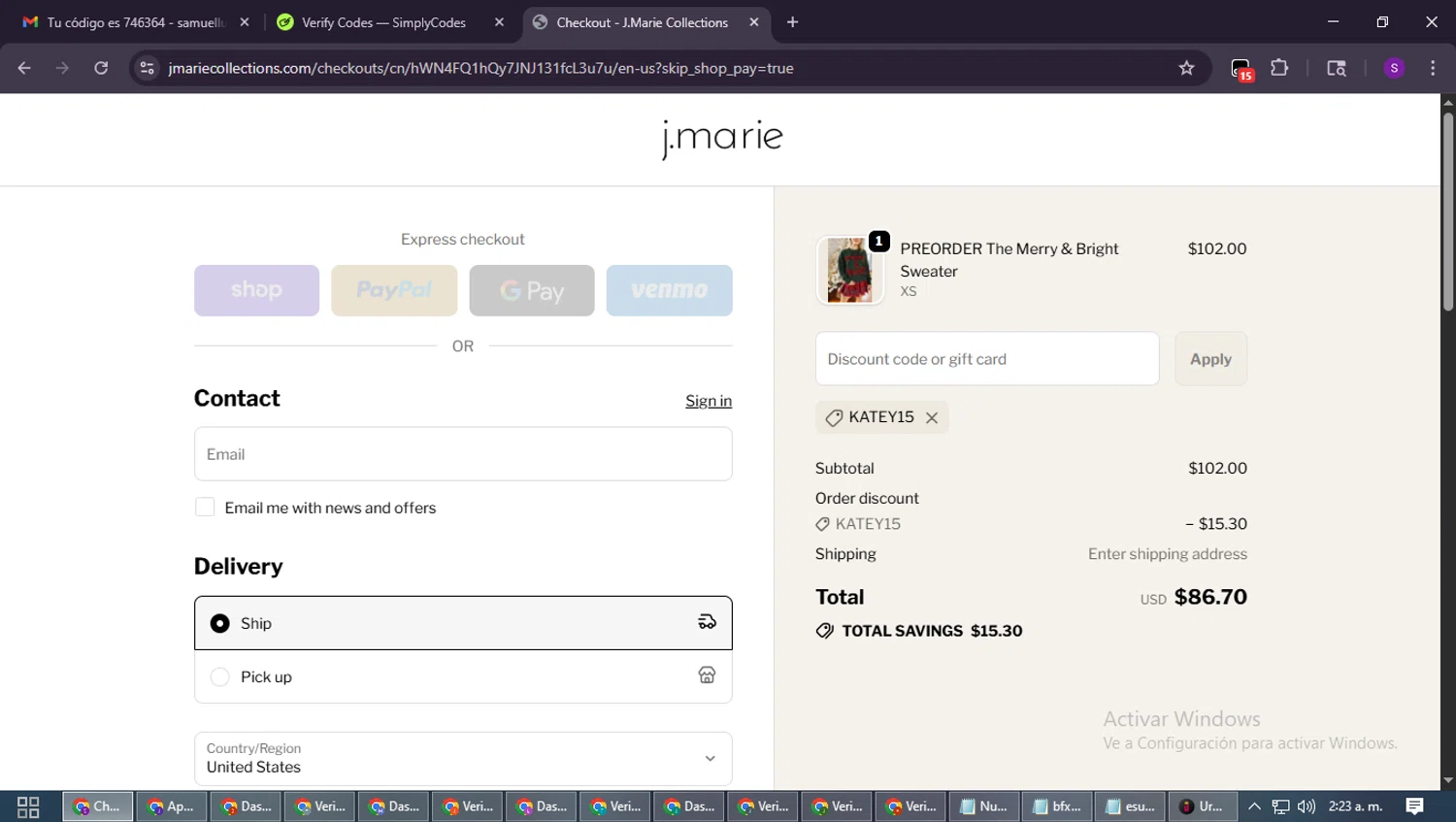This screenshot has height=822, width=1456.
Task: Open the Extensions puzzle menu
Action: [1279, 68]
